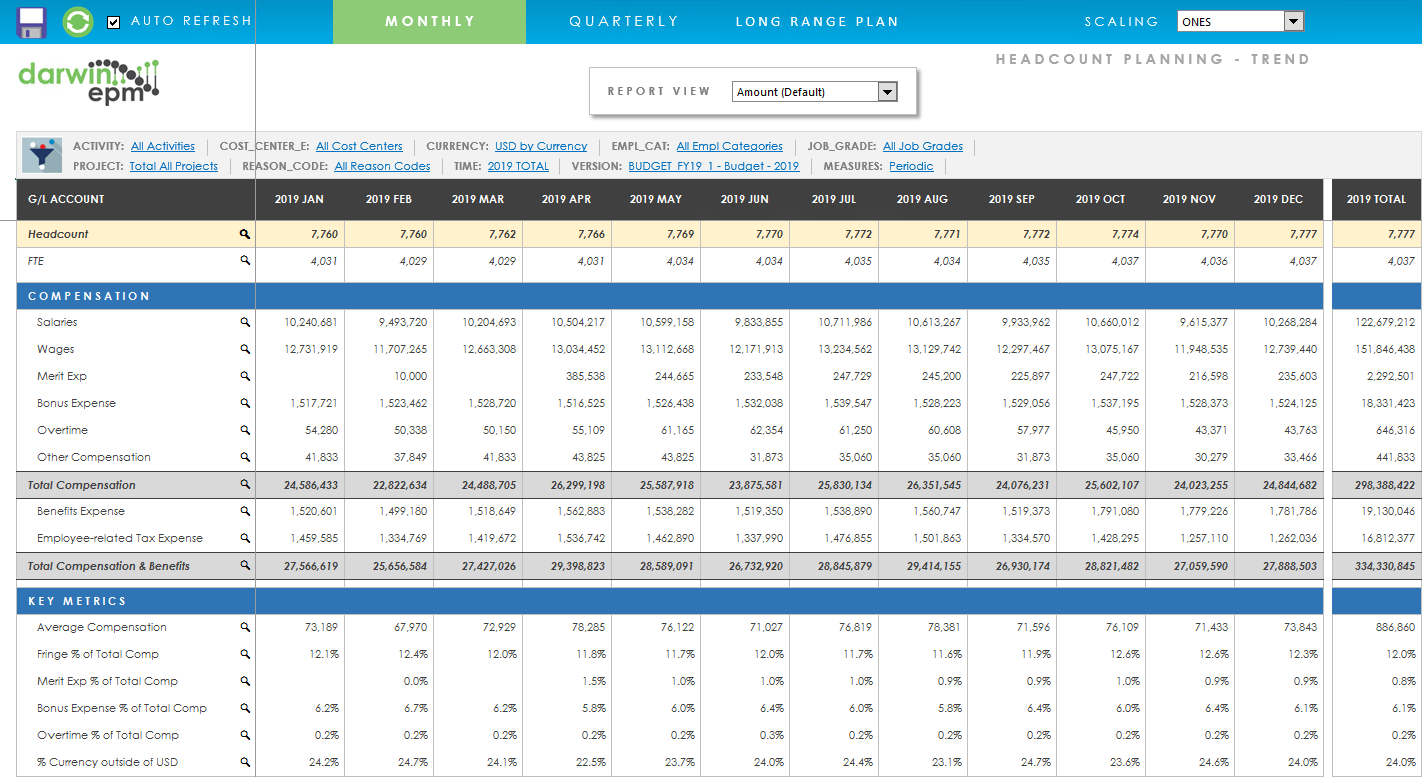Viewport: 1422px width, 777px height.
Task: Click the magnifier icon for FTE
Action: (244, 261)
